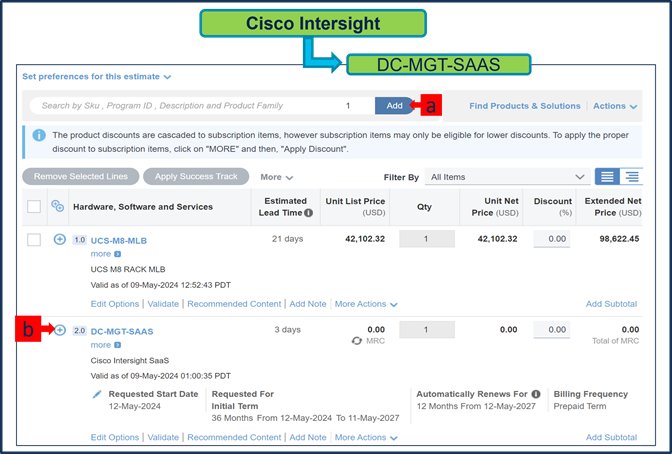672x454 pixels.
Task: Open the more arrow icon under UCS-M8-MLB
Action: 117,254
